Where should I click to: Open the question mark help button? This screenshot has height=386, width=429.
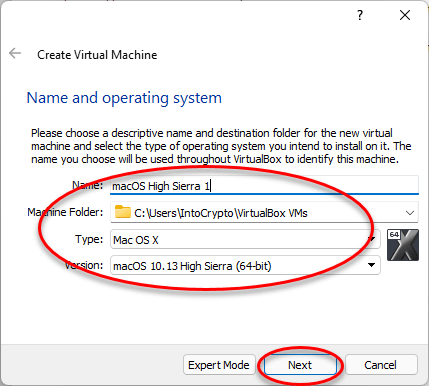pyautogui.click(x=360, y=15)
